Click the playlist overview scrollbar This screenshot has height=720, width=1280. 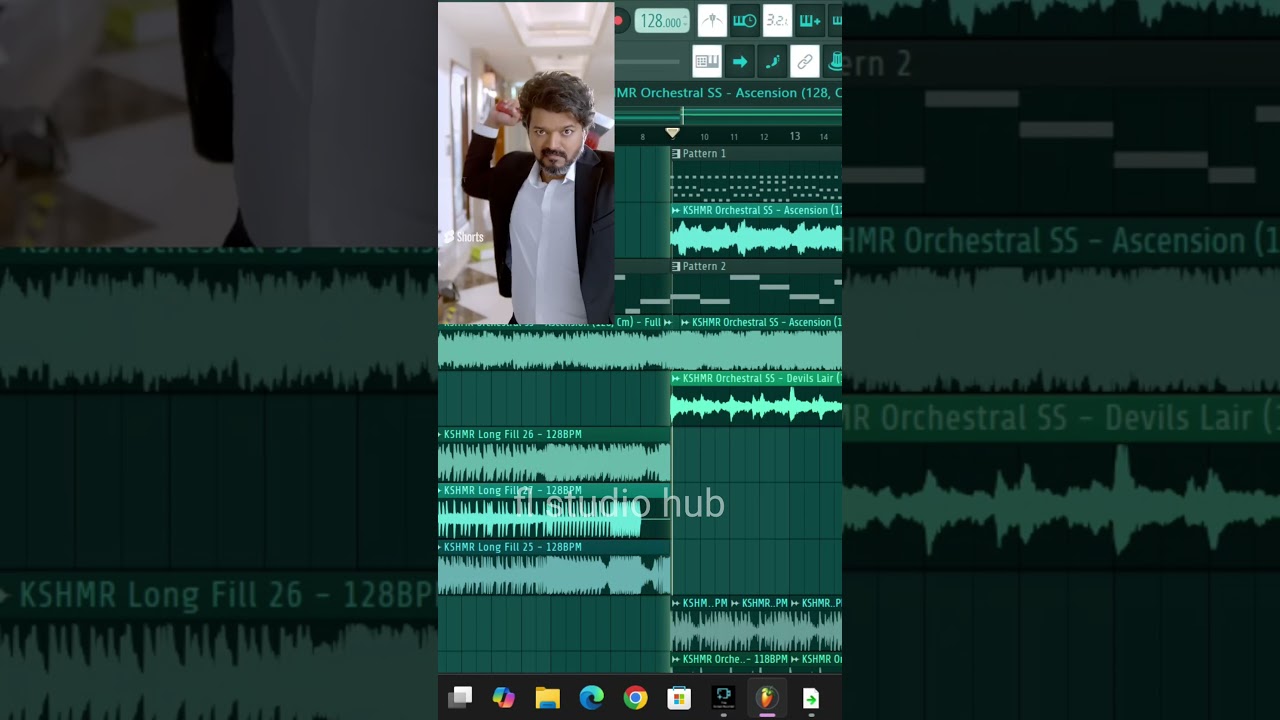pyautogui.click(x=728, y=116)
